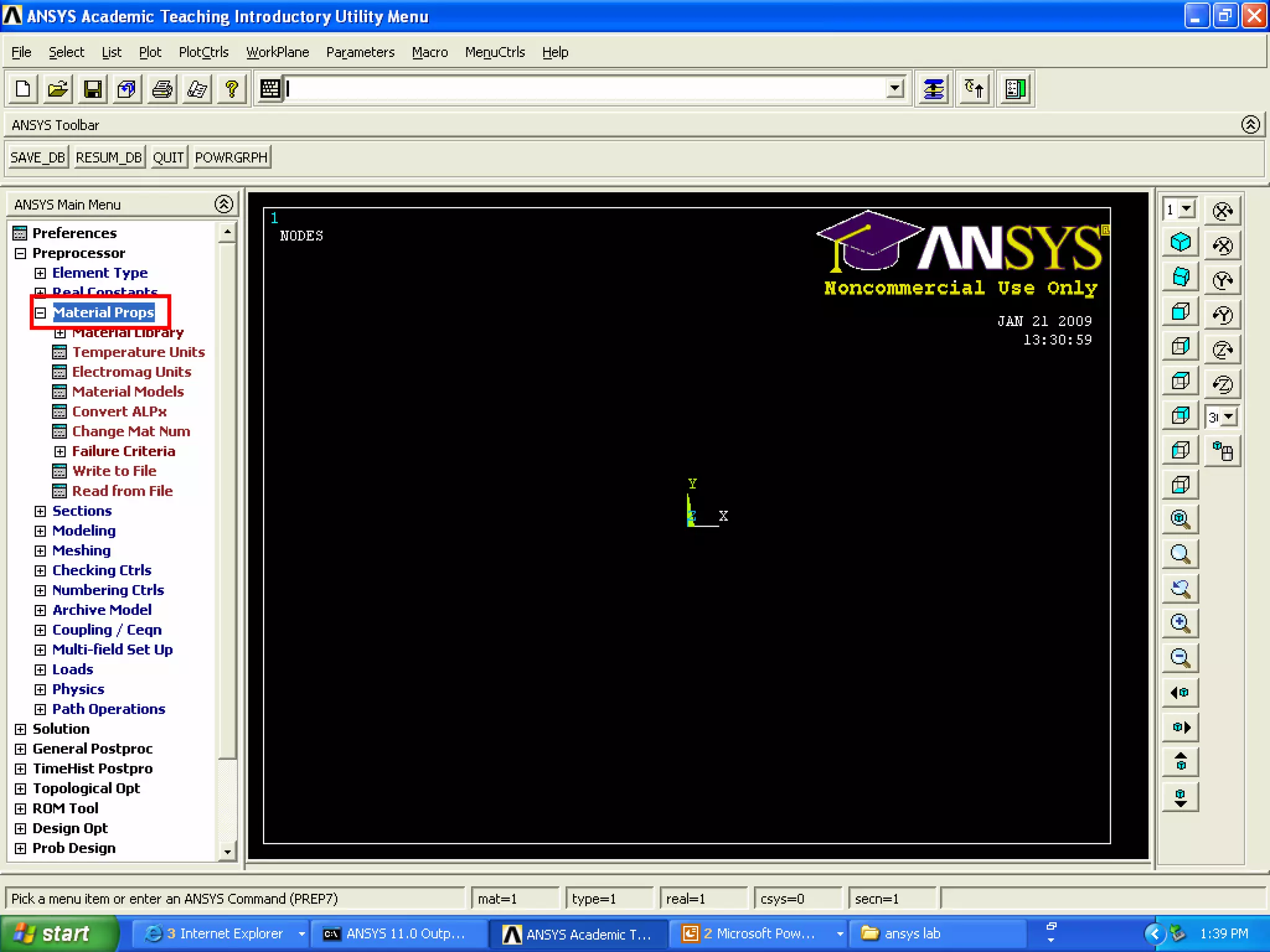
Task: Click the Save Analysis floppy disk icon
Action: (93, 89)
